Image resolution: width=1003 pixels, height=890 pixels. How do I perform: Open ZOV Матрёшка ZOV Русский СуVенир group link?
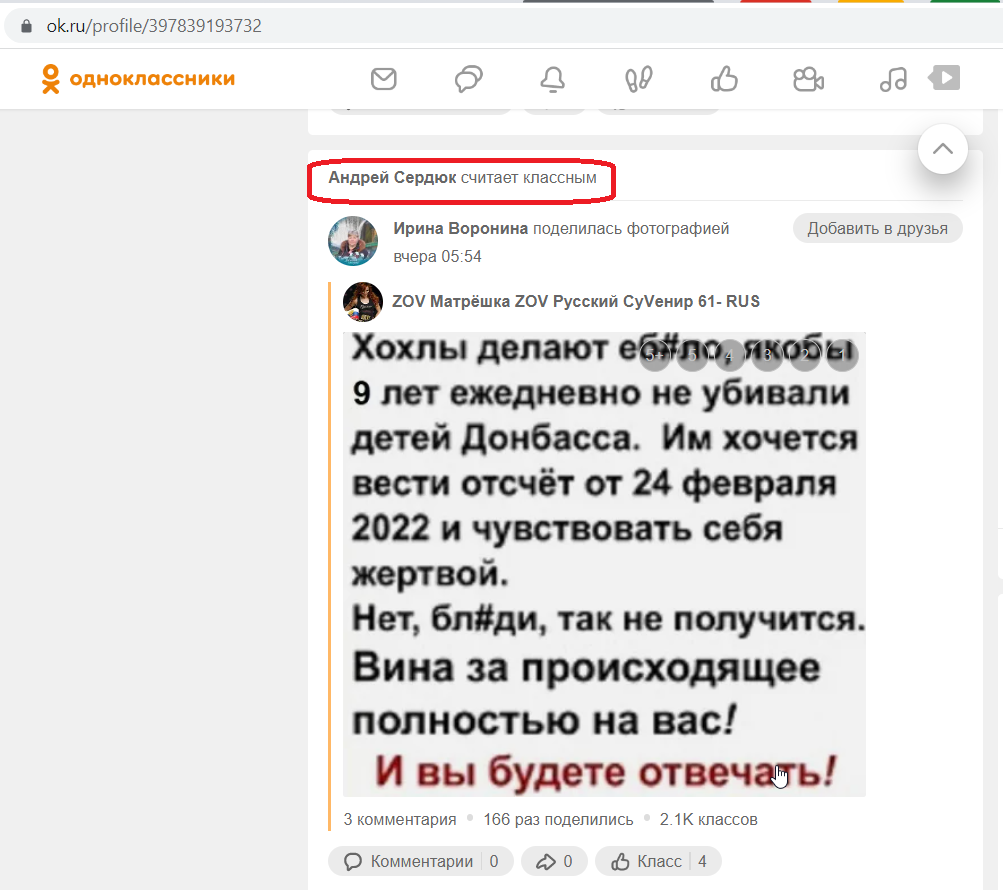point(576,301)
